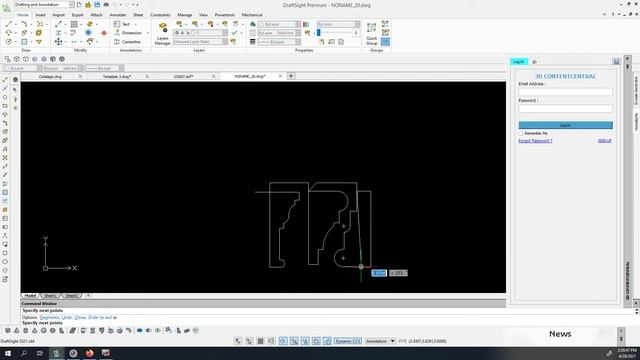The image size is (640, 360).
Task: Toggle the ESnap status bar button
Action: [283, 341]
